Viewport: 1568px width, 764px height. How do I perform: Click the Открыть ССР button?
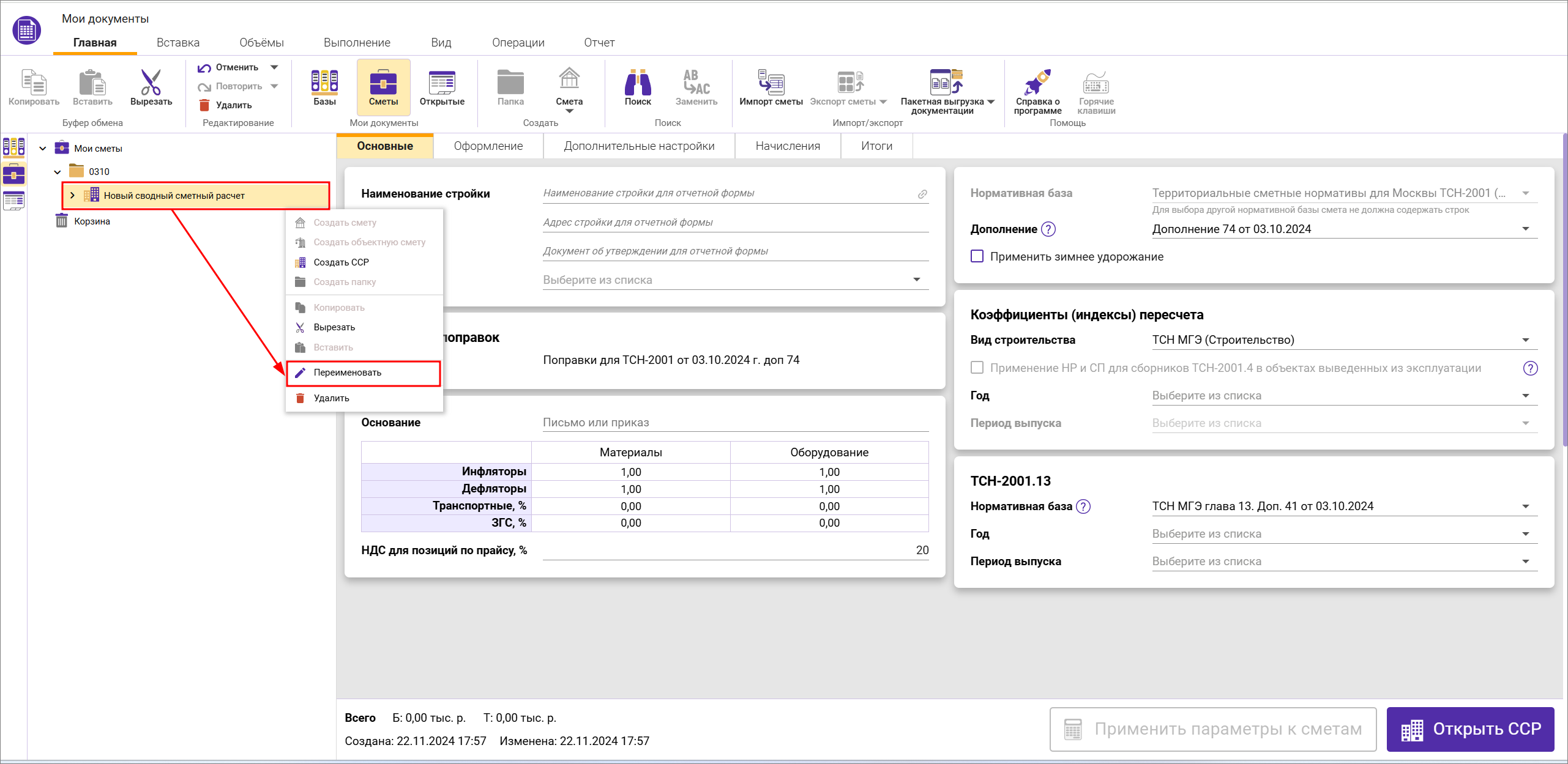[x=1470, y=729]
